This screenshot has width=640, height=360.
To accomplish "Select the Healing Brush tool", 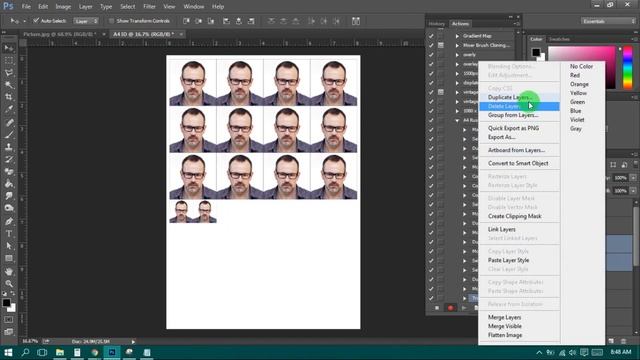I will [x=9, y=122].
